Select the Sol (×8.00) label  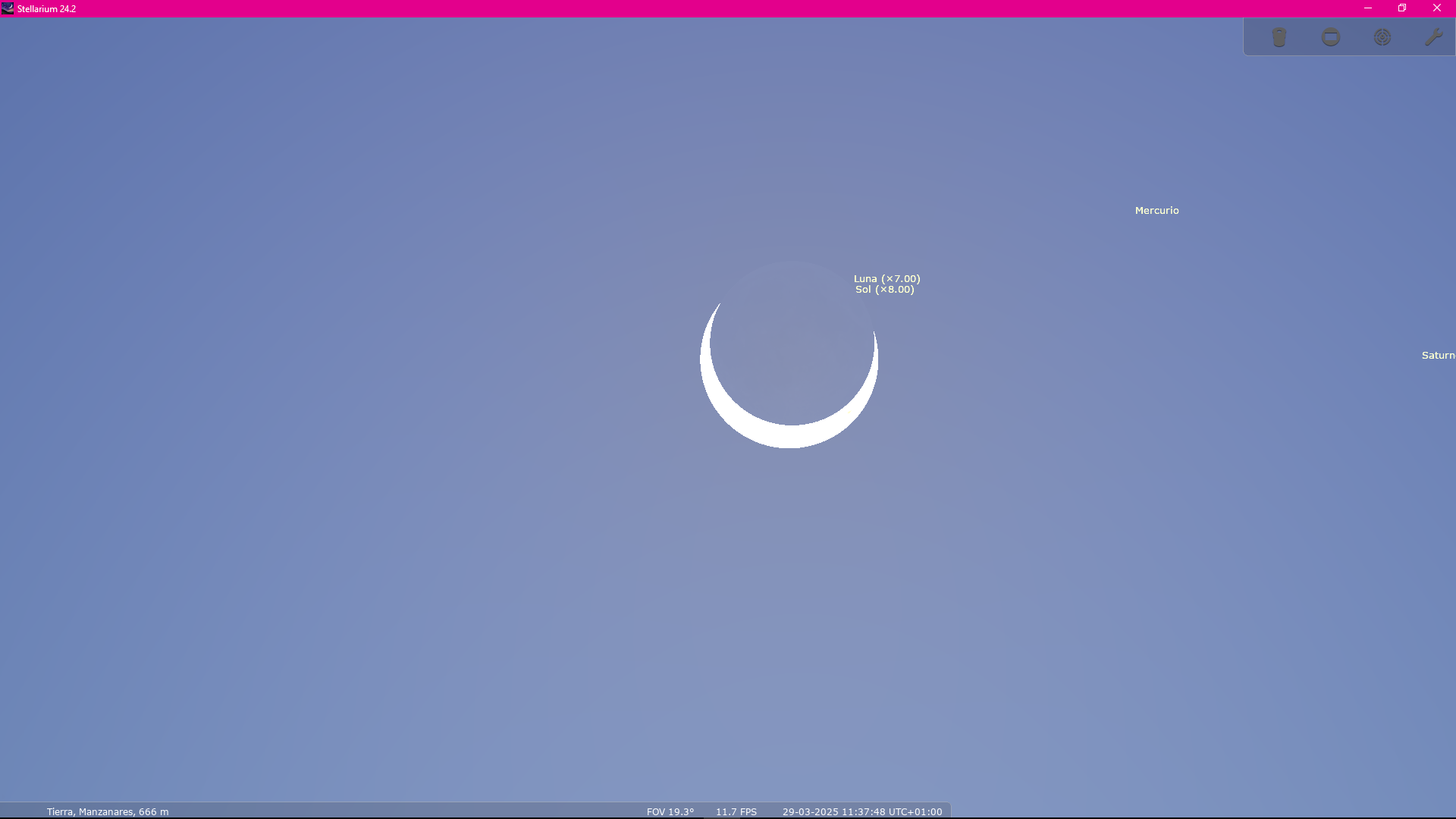pos(884,290)
